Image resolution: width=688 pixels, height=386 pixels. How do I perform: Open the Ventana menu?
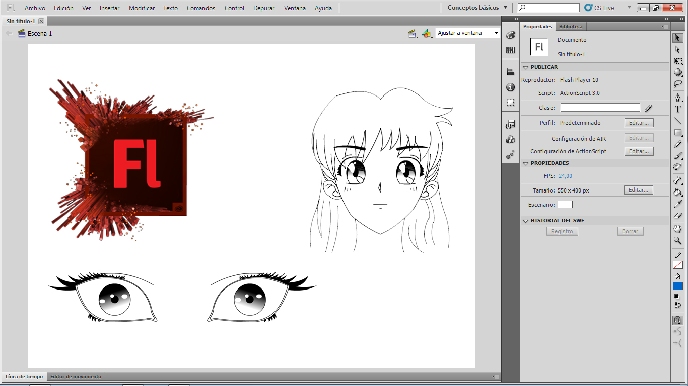point(295,8)
